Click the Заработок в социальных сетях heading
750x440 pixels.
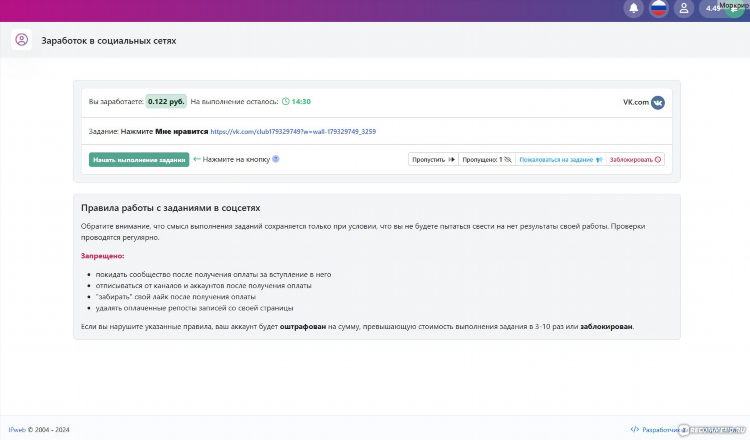tap(109, 41)
